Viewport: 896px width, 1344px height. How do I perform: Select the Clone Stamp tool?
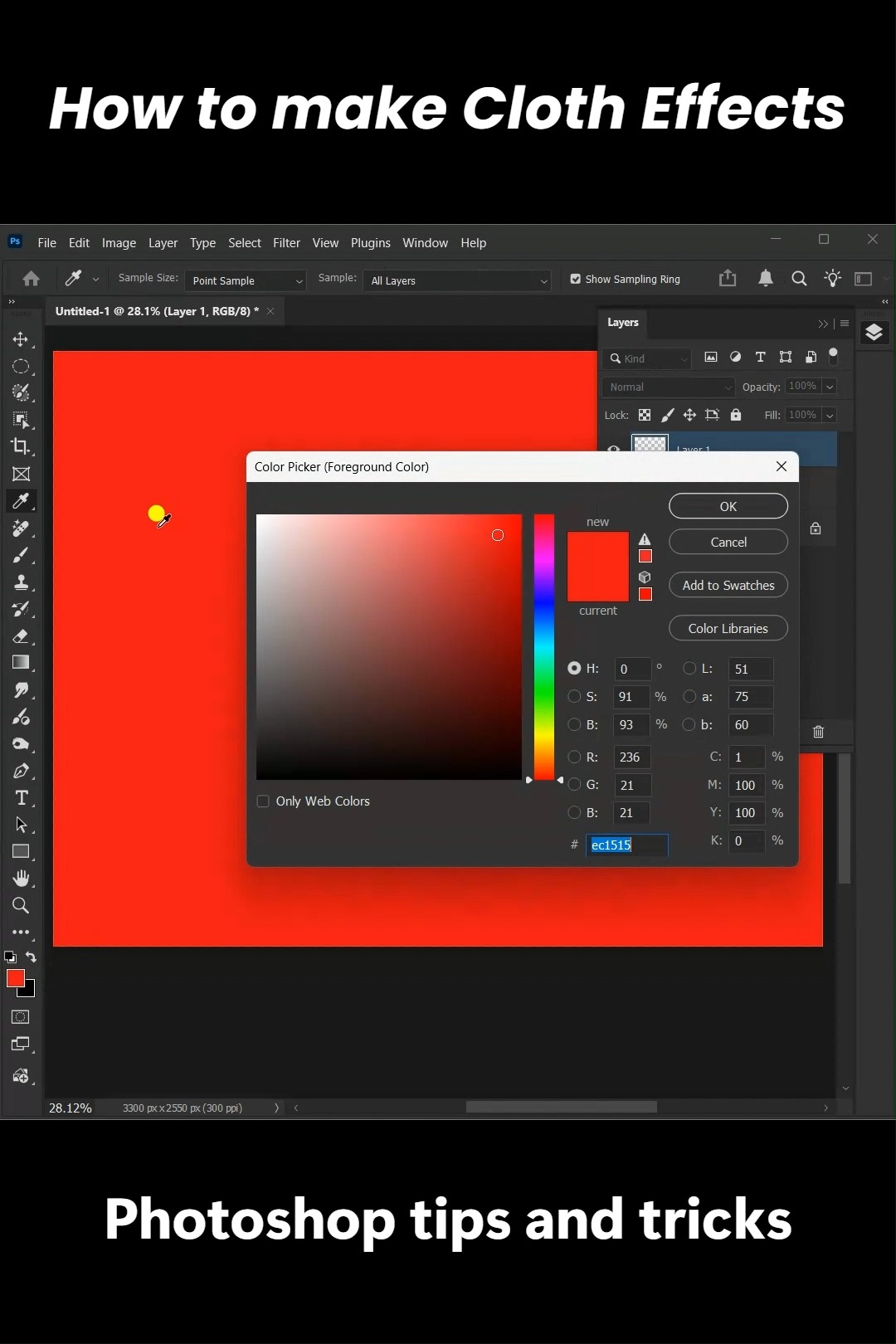[x=21, y=582]
